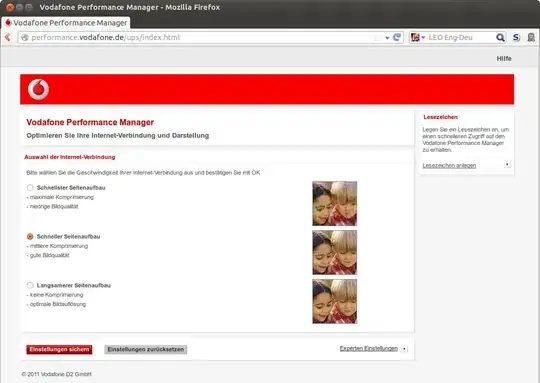Open URL history dropdown arrow

click(x=387, y=38)
